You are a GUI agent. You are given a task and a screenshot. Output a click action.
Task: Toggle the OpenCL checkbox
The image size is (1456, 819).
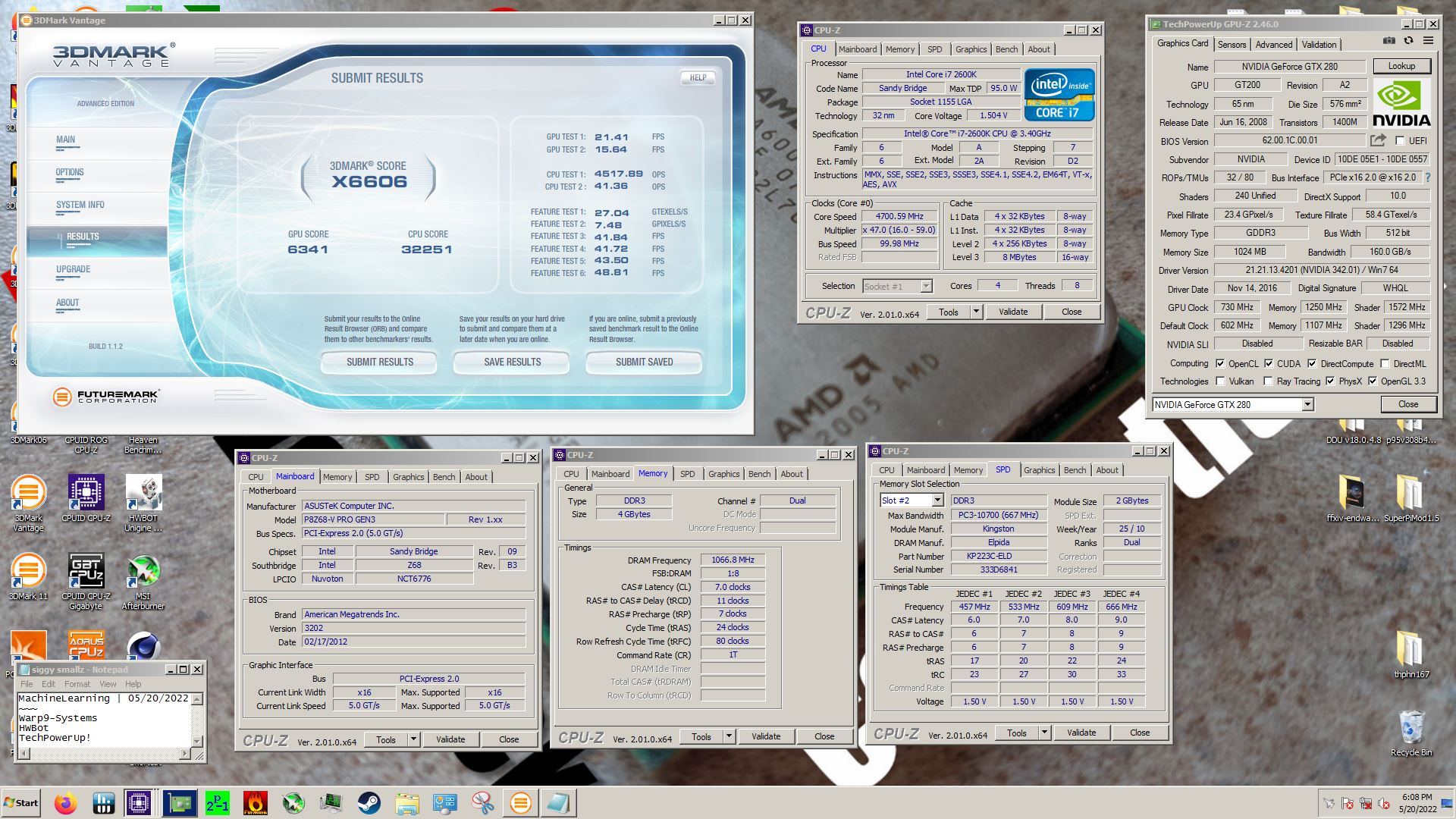coord(1220,363)
